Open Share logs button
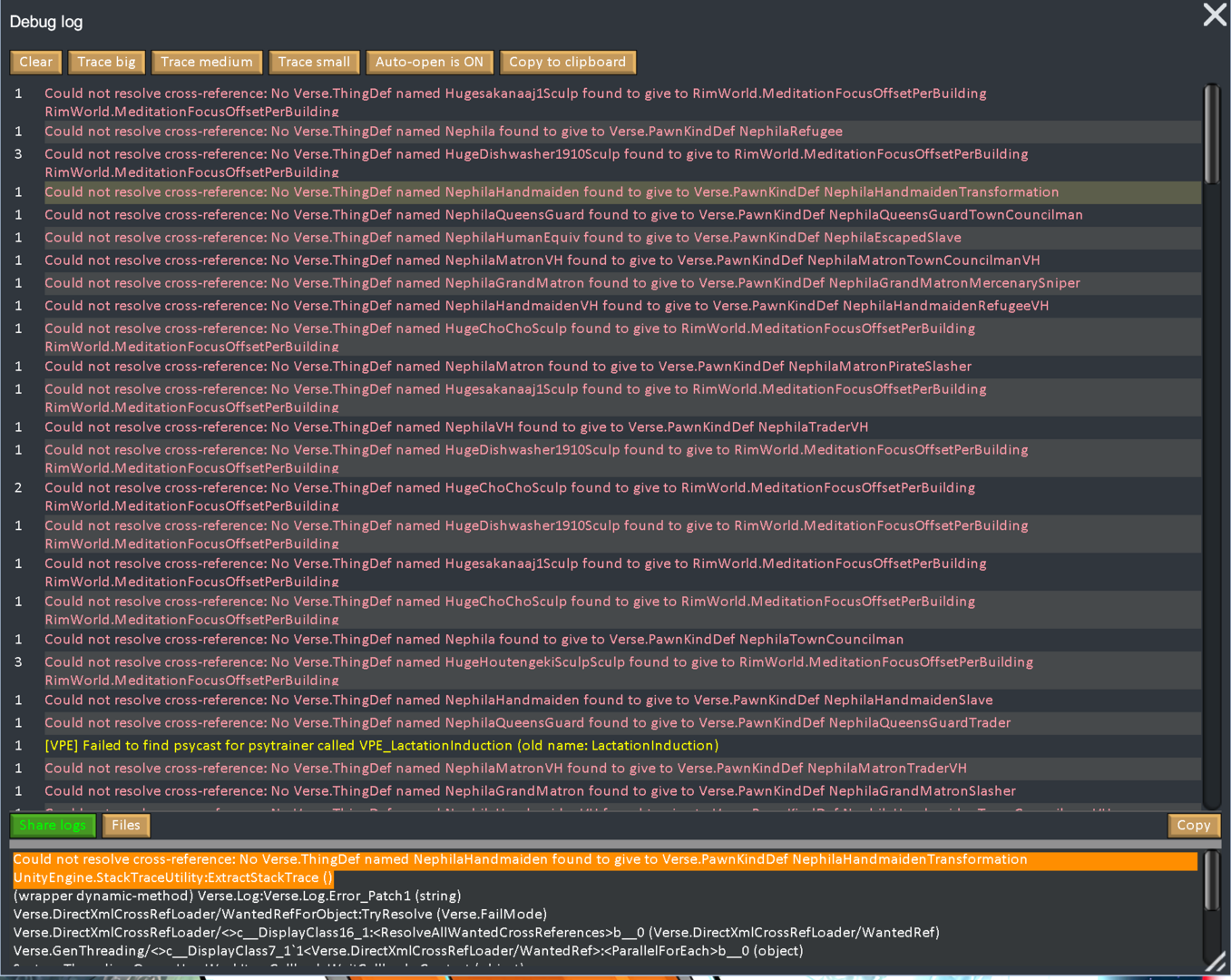This screenshot has width=1231, height=980. 53,825
